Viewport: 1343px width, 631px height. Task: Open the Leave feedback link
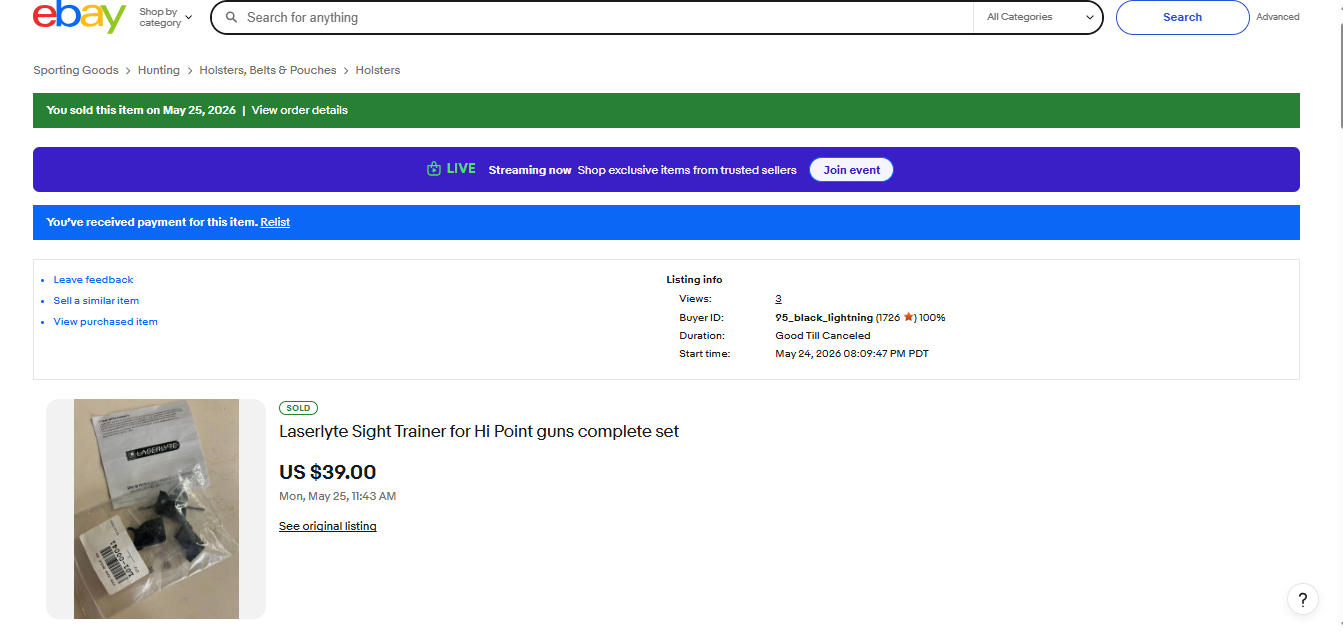[93, 280]
